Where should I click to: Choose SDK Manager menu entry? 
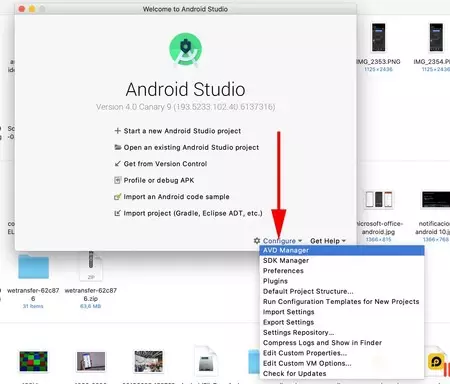pos(342,260)
